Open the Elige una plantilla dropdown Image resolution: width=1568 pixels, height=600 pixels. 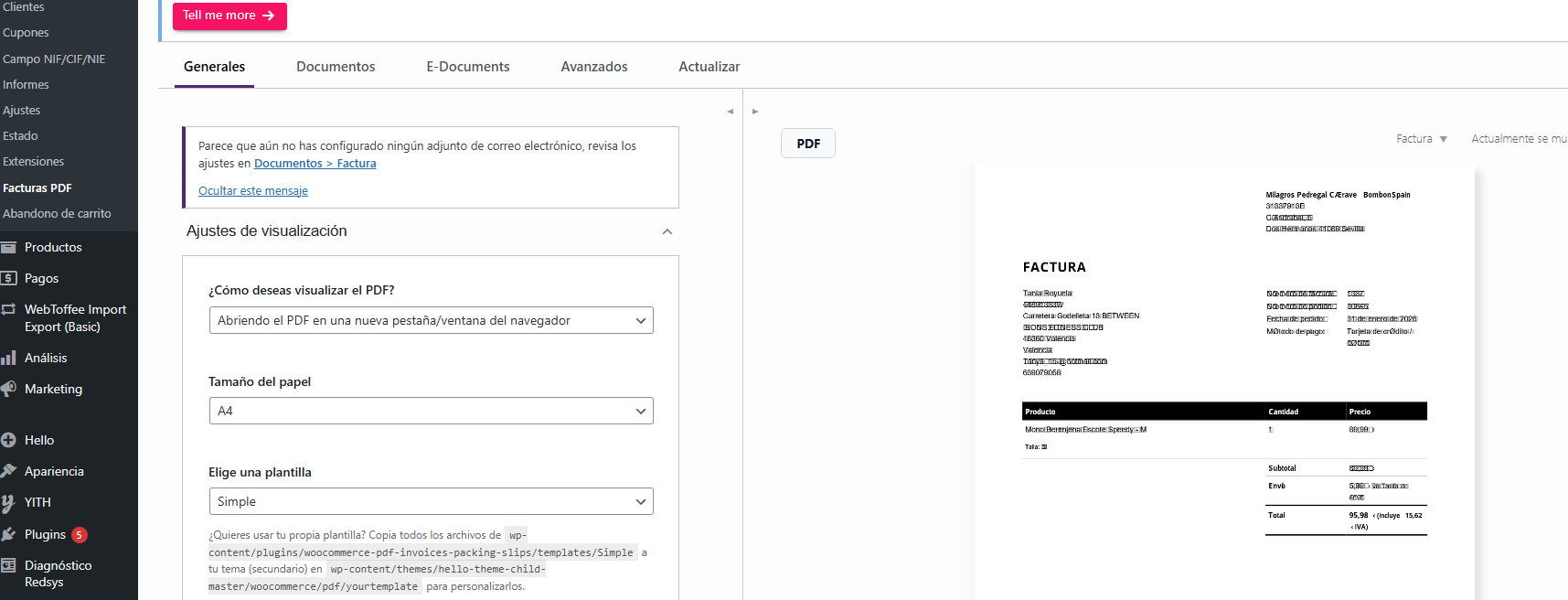(x=431, y=501)
